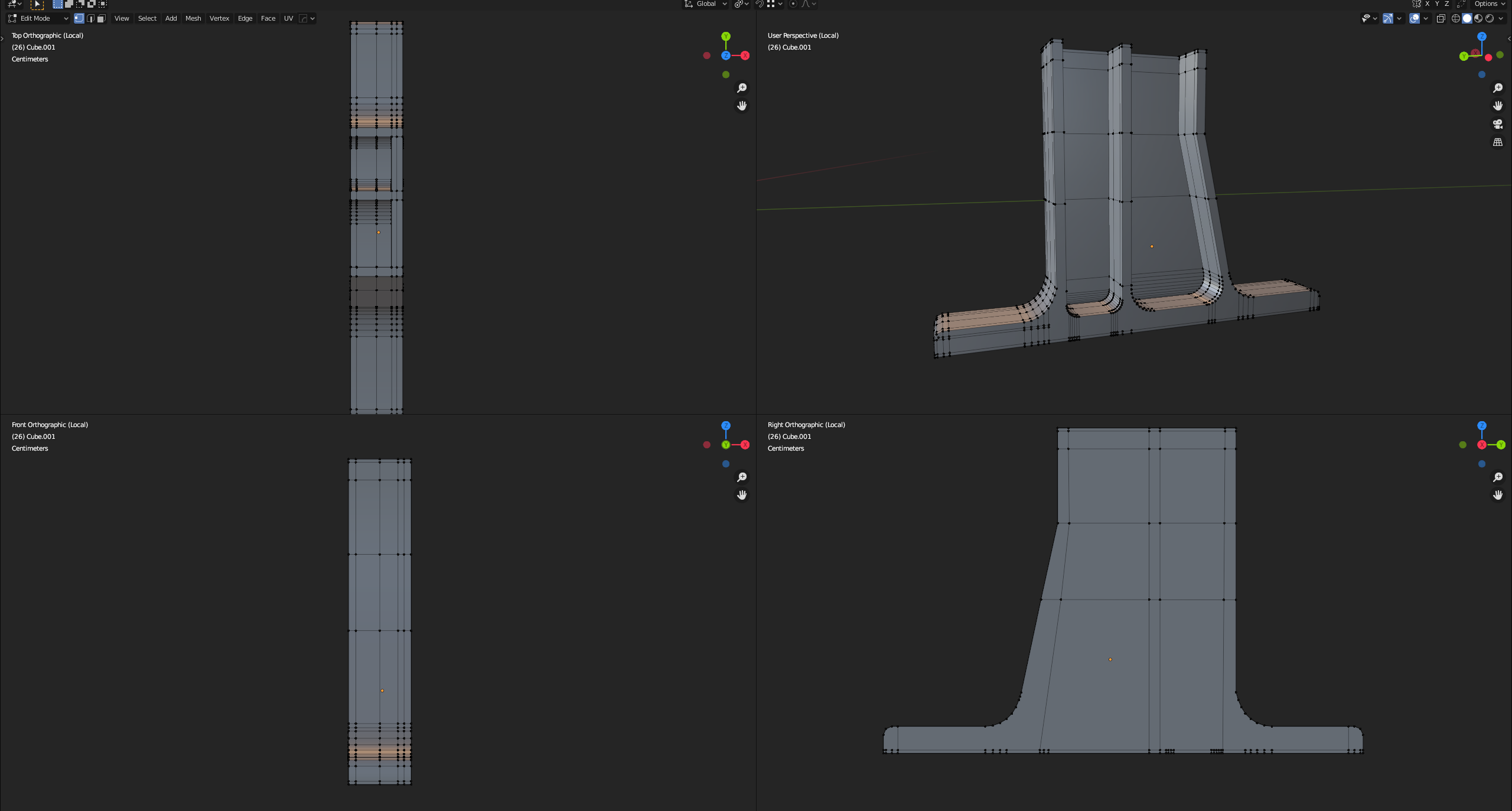1512x811 pixels.
Task: Switch to edge select mode
Action: 91,18
